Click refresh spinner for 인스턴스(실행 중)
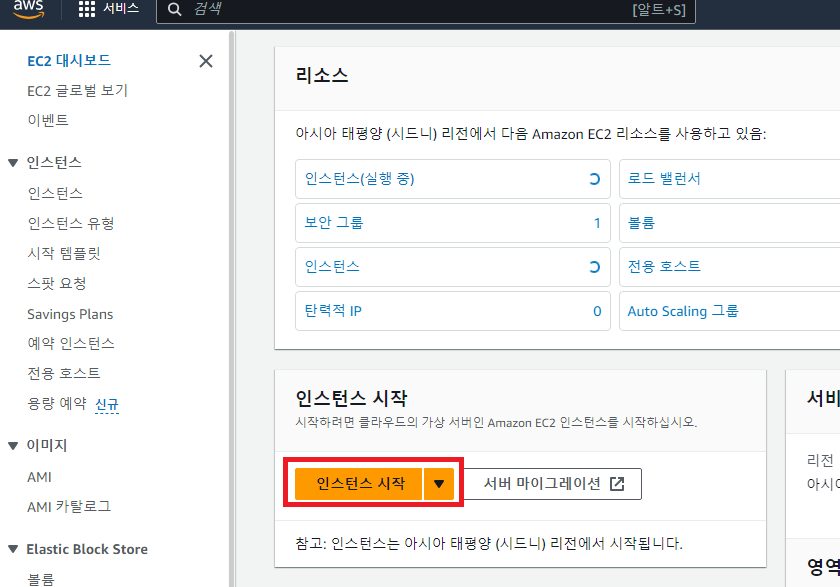 (594, 179)
